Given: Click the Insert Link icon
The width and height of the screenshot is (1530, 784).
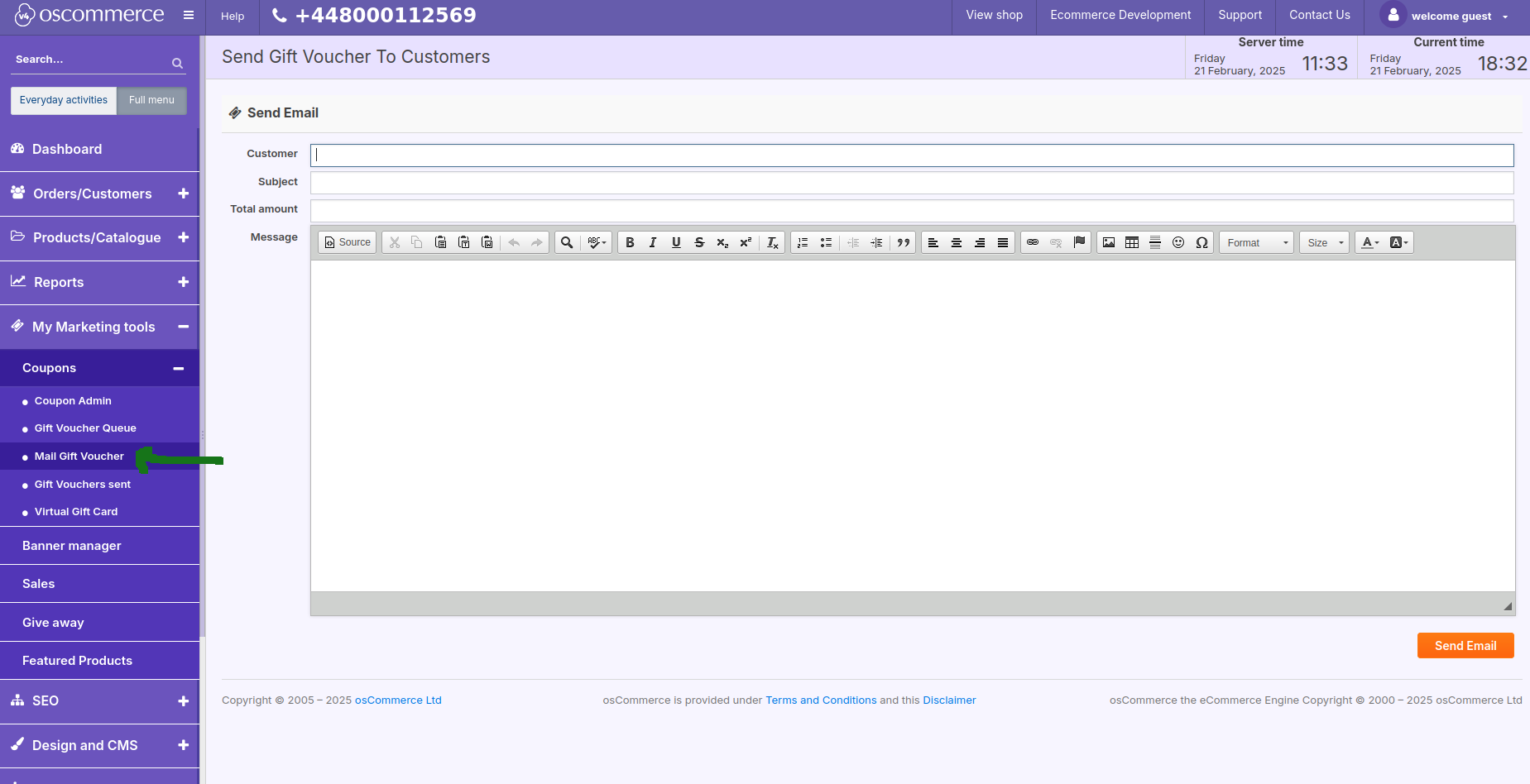Looking at the screenshot, I should click(x=1033, y=242).
